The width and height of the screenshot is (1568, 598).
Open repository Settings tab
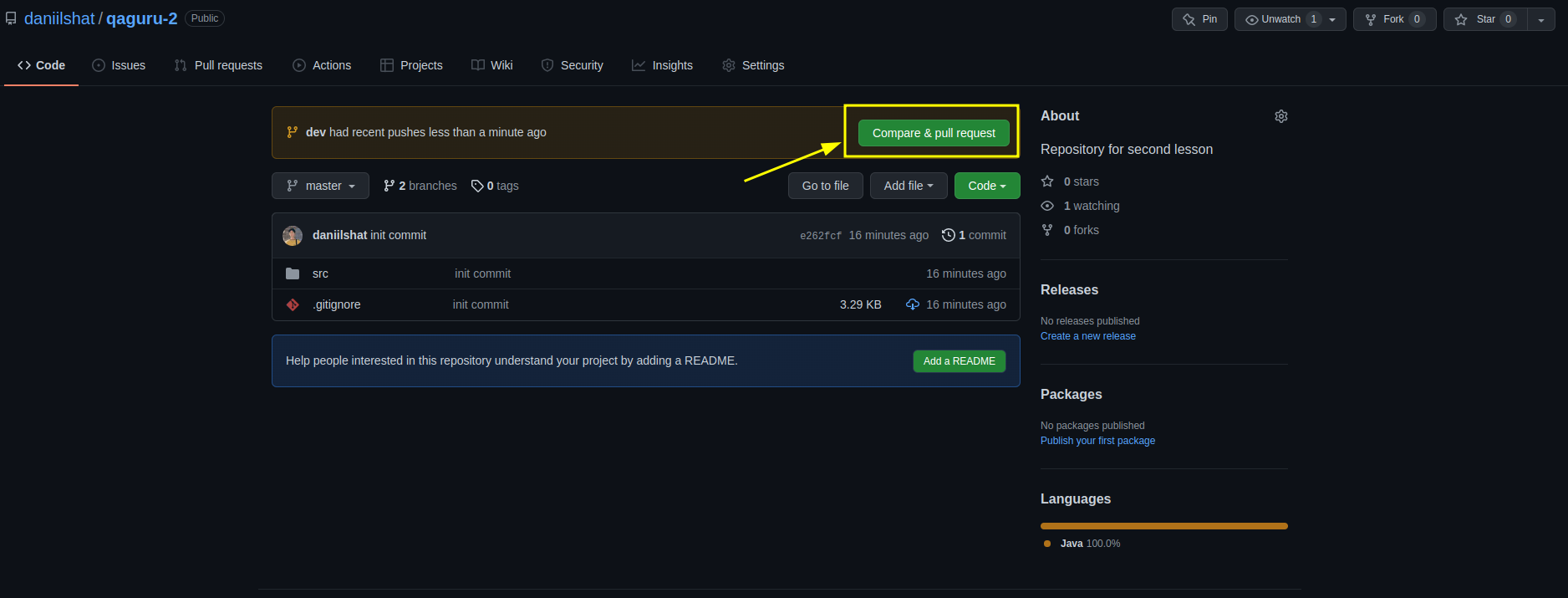click(x=753, y=65)
